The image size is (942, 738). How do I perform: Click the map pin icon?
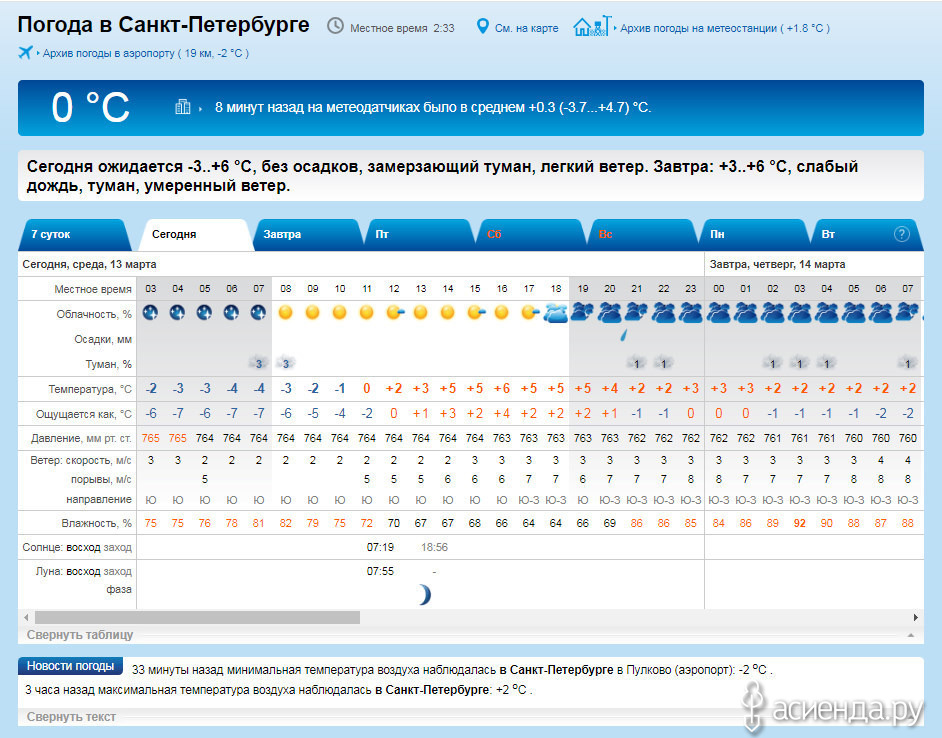pyautogui.click(x=482, y=26)
